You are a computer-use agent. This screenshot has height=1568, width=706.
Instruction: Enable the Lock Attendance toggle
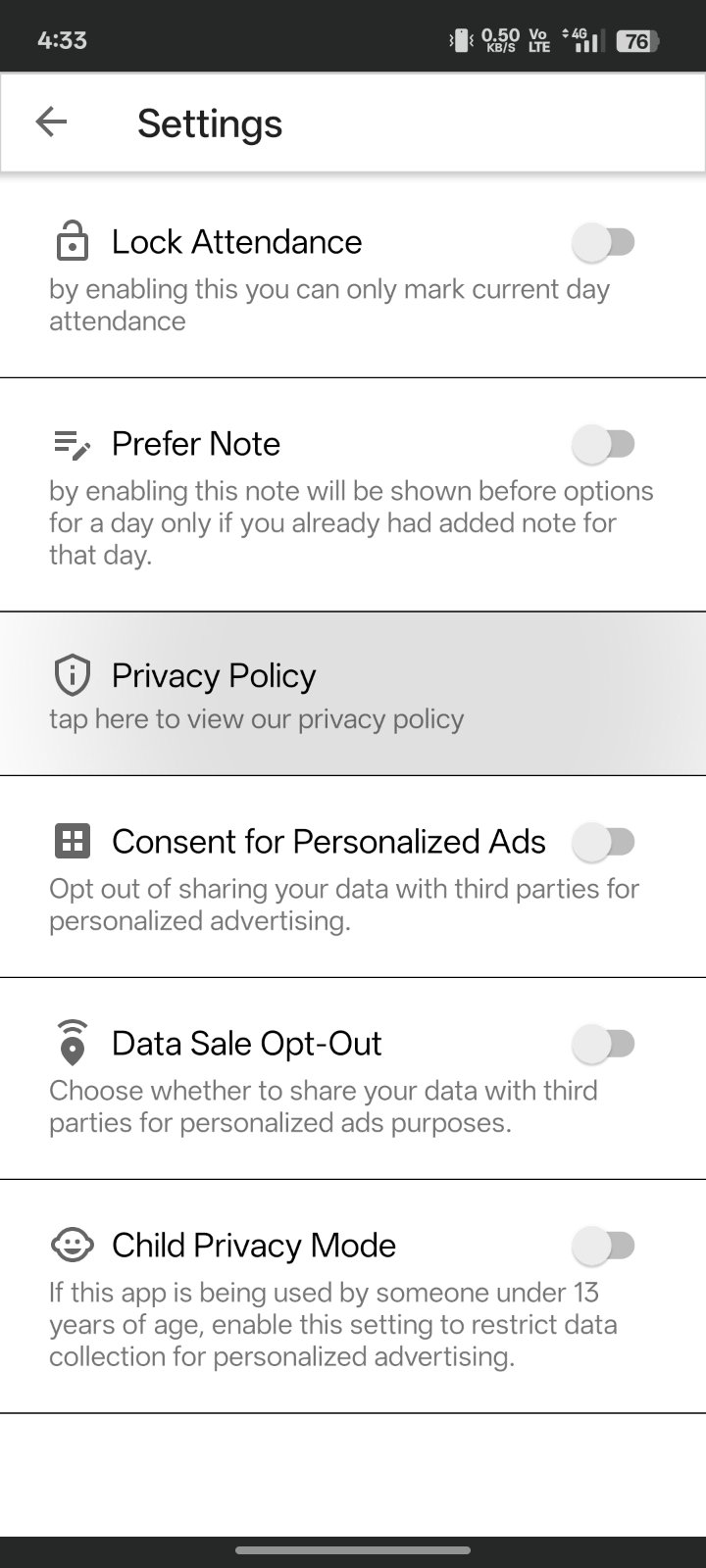pyautogui.click(x=604, y=242)
